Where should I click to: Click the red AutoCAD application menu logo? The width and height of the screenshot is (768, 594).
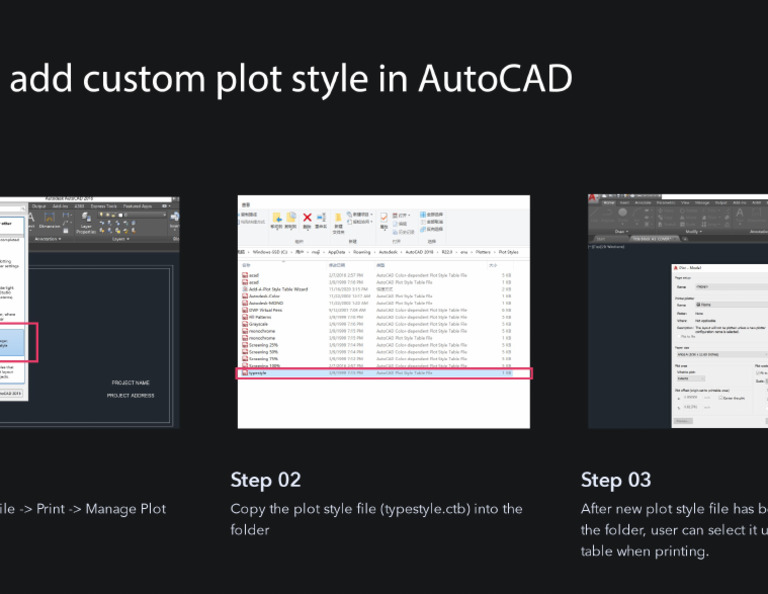pyautogui.click(x=592, y=198)
